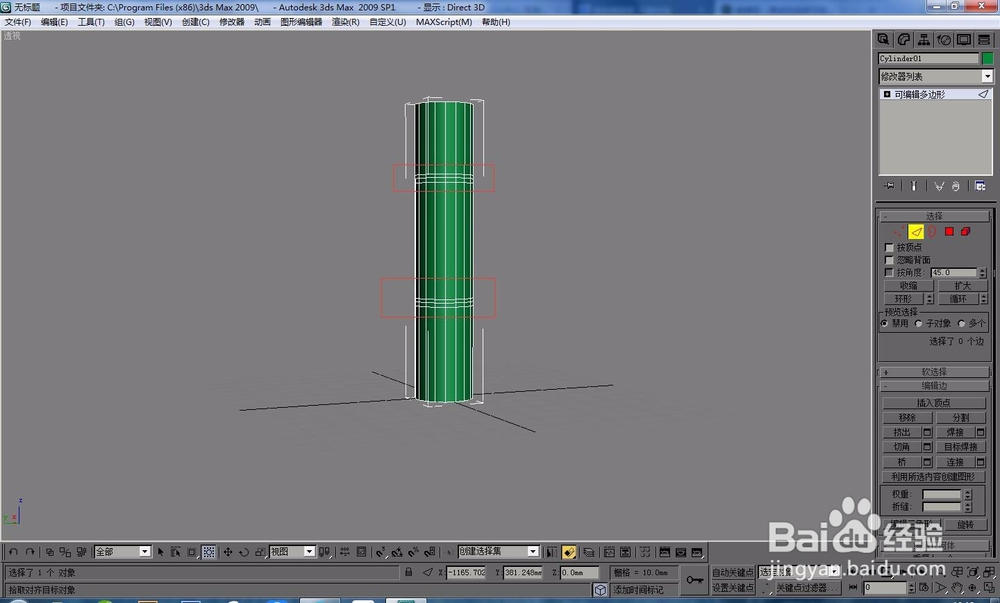Open the 编辑(E) menu
Viewport: 1000px width, 603px height.
click(x=54, y=22)
